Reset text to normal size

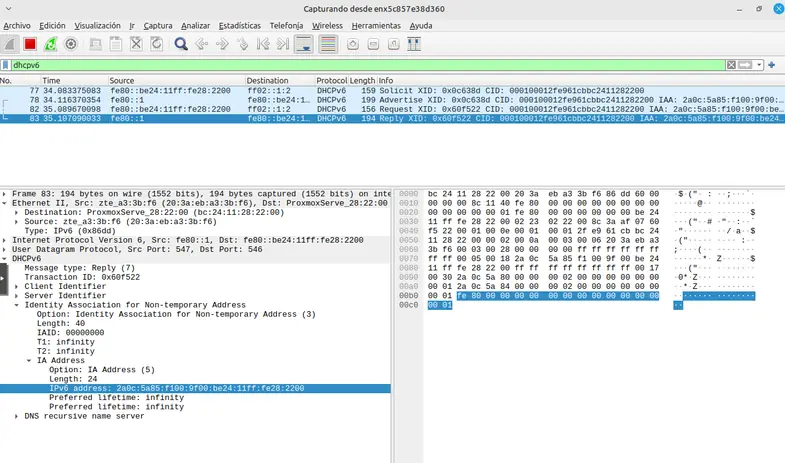pos(394,44)
